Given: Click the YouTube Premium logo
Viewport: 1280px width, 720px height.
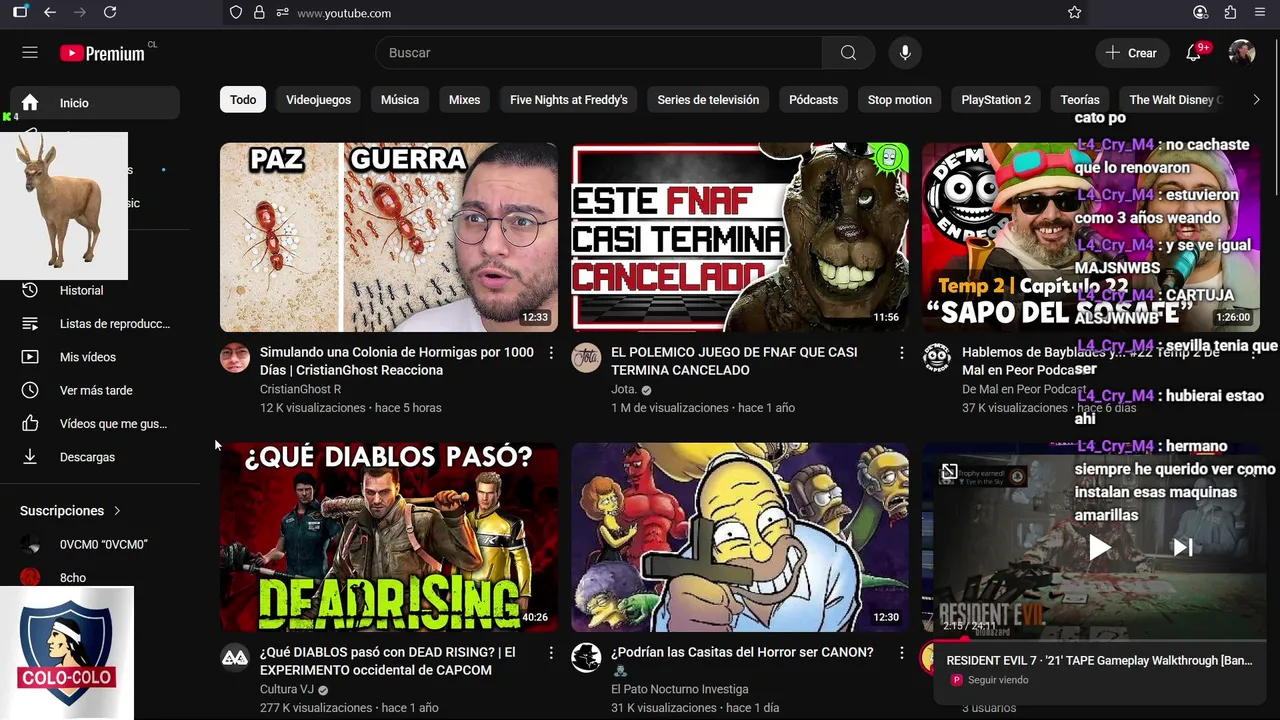Looking at the screenshot, I should tap(102, 53).
